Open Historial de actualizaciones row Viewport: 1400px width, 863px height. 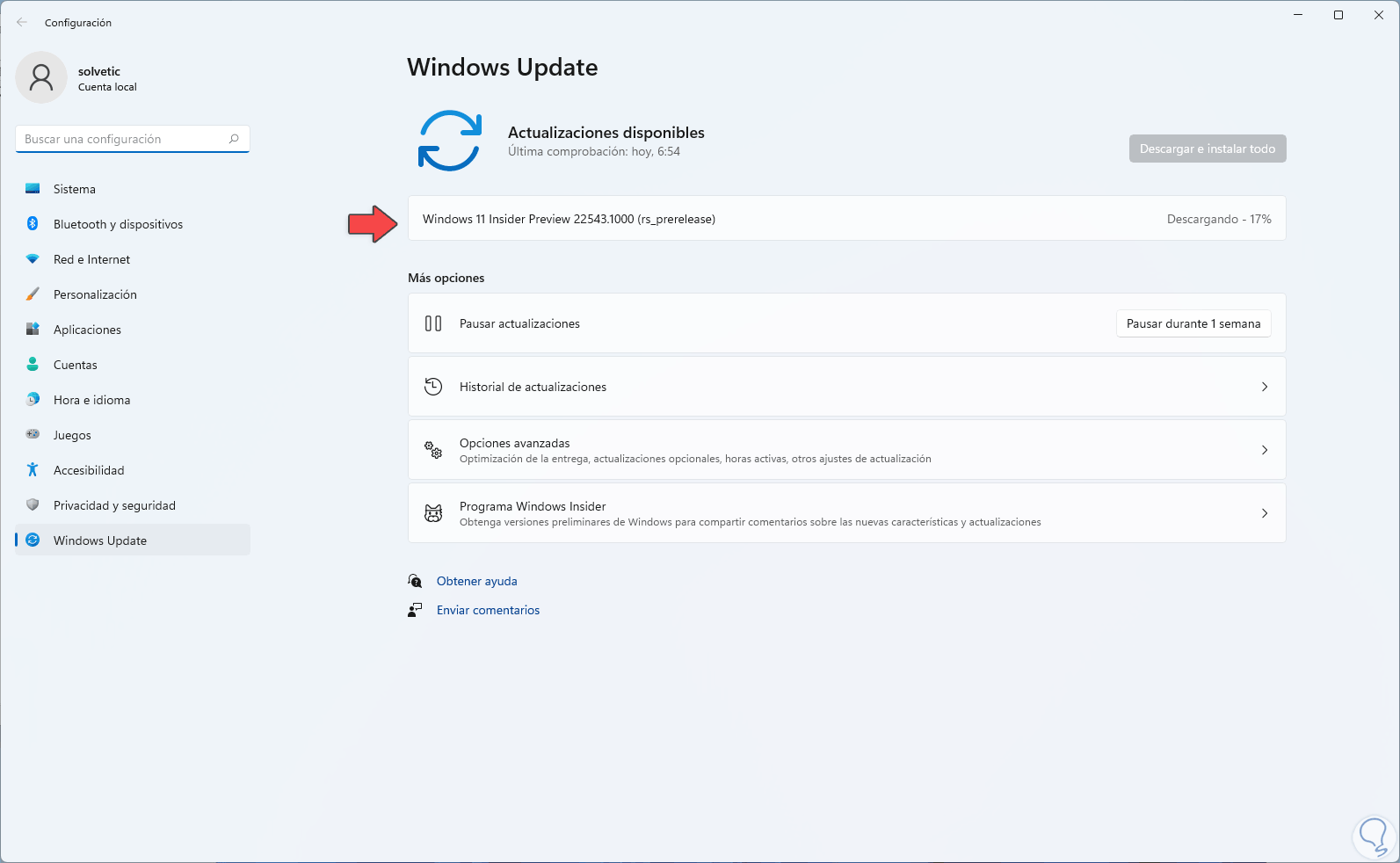[x=847, y=387]
